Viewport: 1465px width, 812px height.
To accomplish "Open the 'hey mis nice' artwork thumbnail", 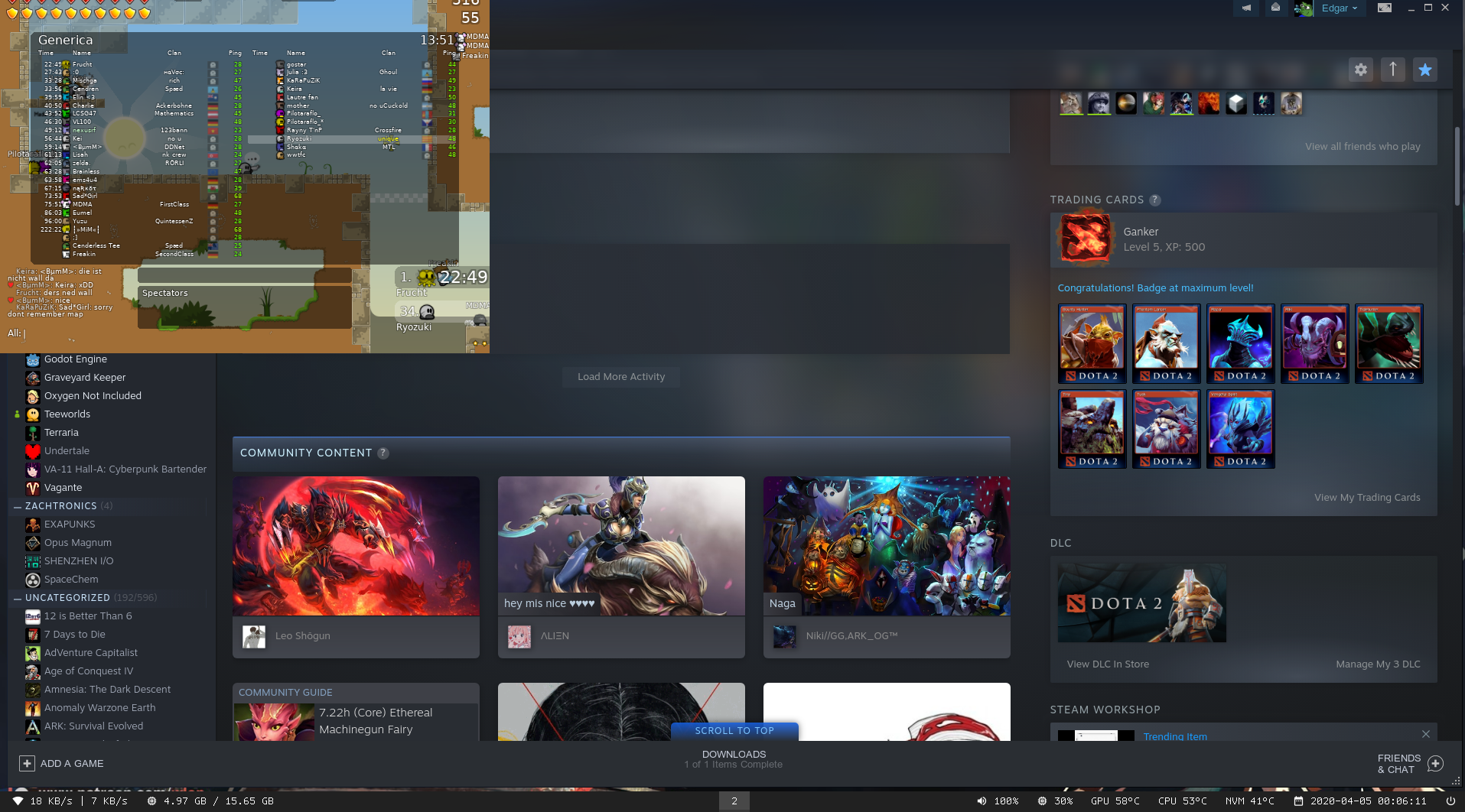I will [x=621, y=546].
